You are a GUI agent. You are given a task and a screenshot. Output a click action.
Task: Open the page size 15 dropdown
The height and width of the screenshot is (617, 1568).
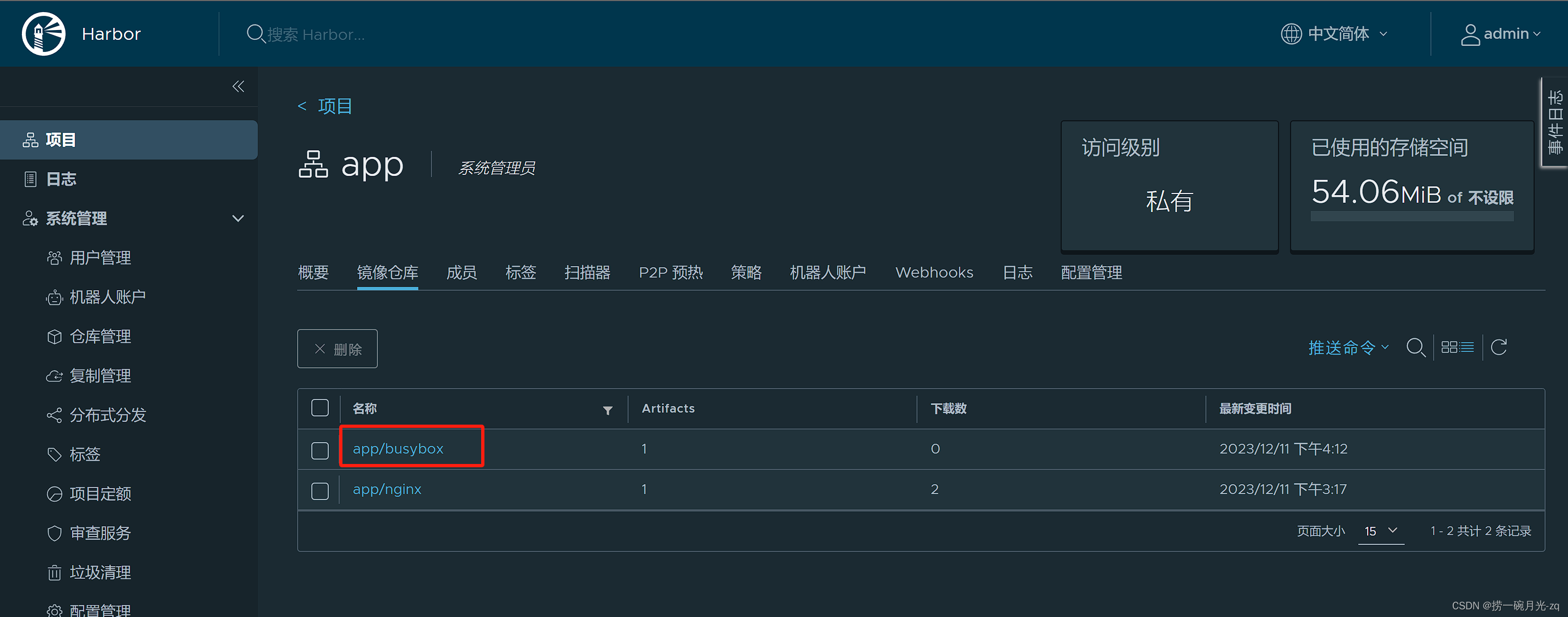(1381, 531)
